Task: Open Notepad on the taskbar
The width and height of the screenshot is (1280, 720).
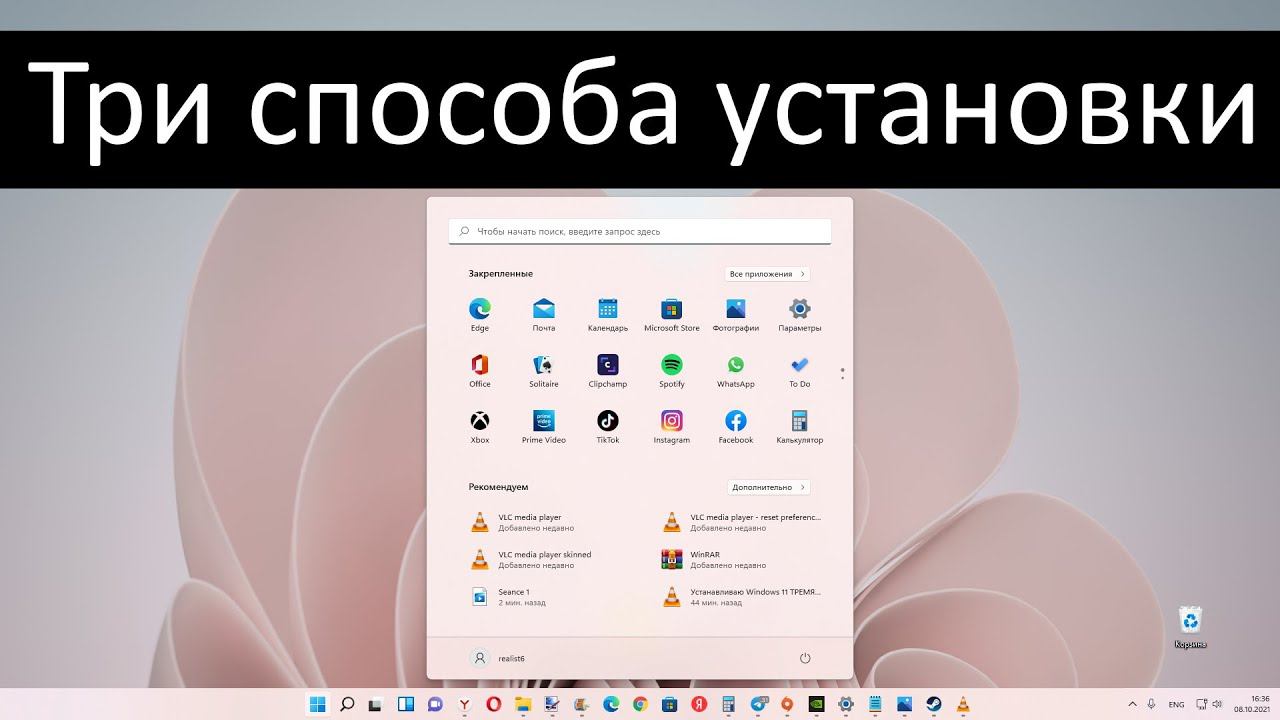Action: coord(875,704)
